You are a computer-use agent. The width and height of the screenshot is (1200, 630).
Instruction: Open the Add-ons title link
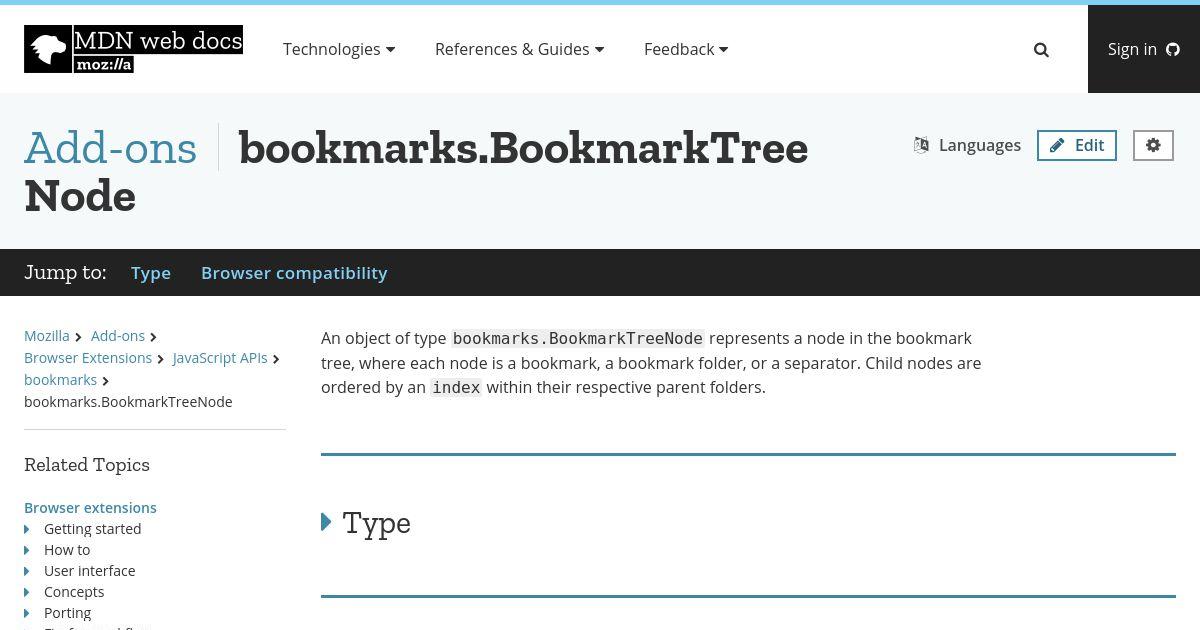coord(111,148)
